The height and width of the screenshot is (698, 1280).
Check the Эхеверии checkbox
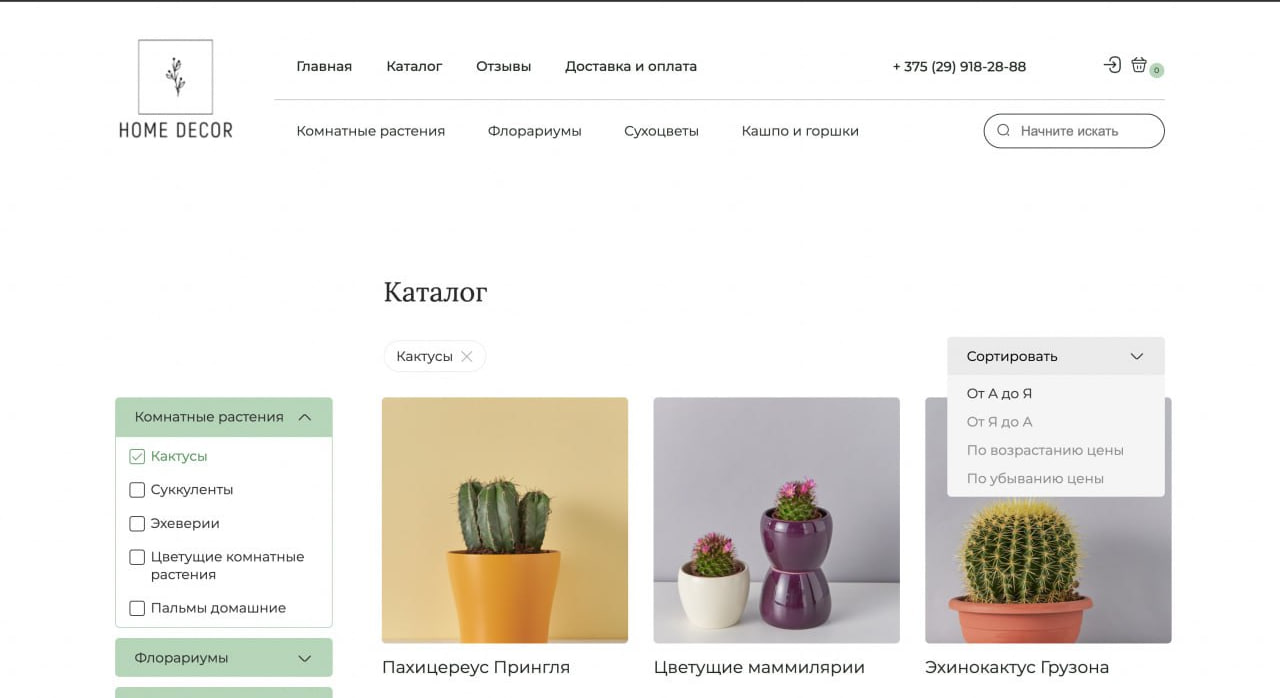tap(137, 523)
